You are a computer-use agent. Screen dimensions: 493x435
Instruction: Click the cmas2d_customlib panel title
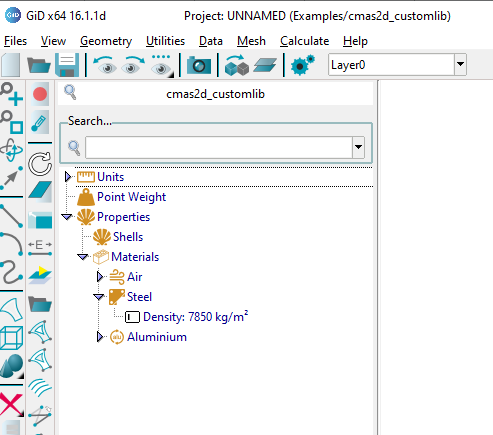(215, 94)
